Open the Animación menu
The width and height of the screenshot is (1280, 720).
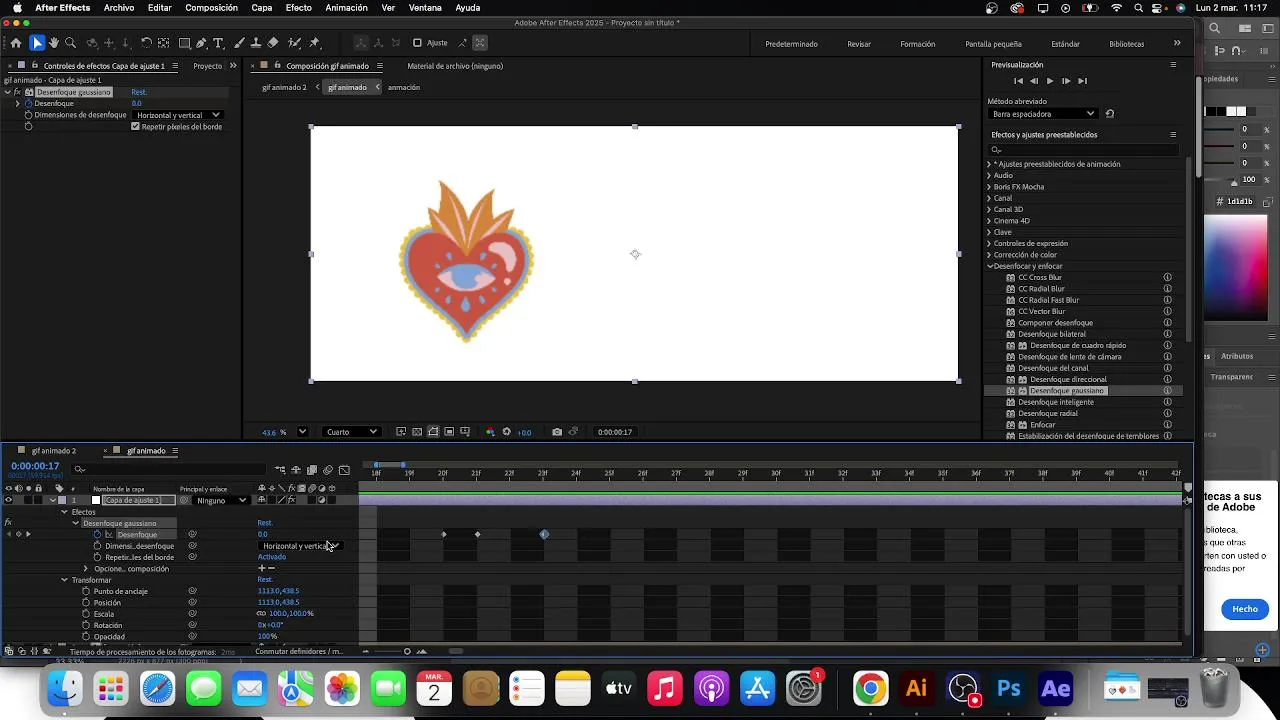(346, 8)
